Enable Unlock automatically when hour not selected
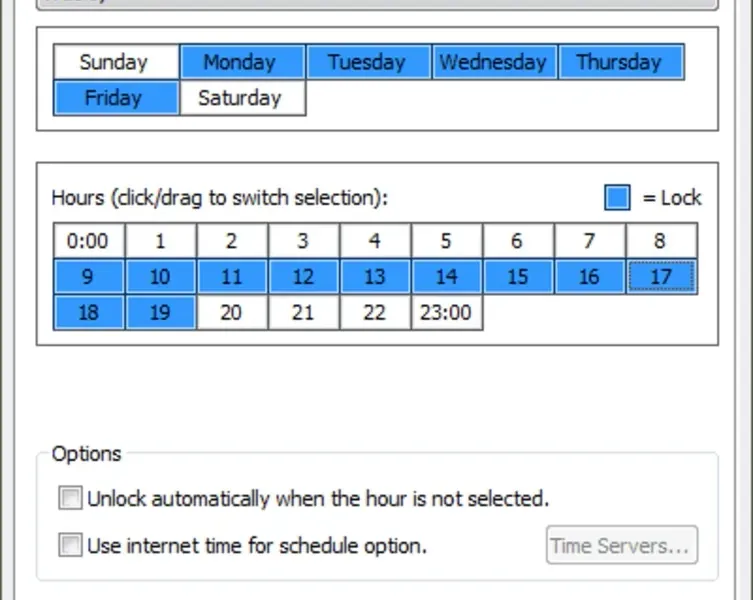The image size is (753, 600). 70,498
